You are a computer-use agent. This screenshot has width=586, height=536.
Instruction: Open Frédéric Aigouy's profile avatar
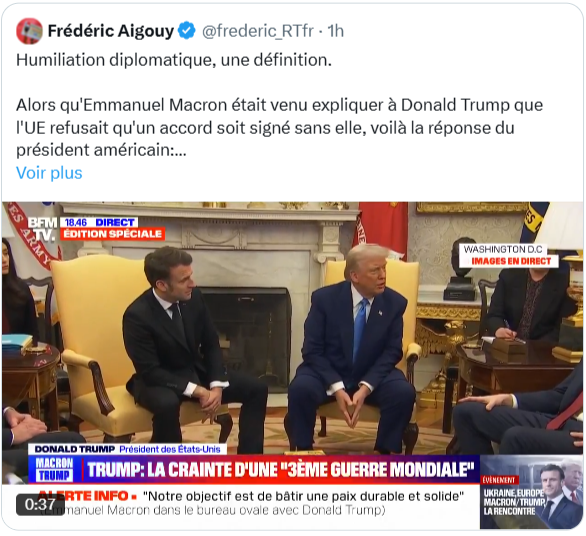point(29,31)
